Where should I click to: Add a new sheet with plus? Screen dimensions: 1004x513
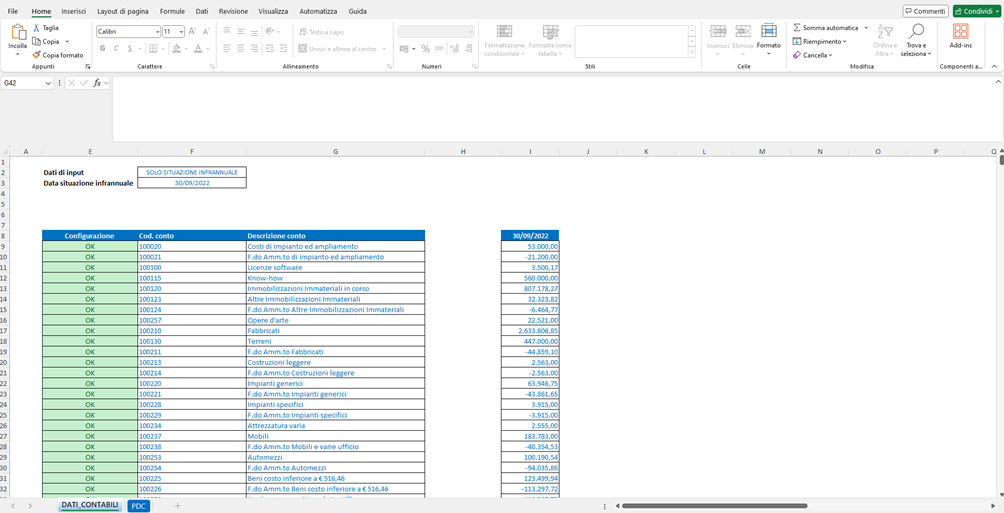coord(177,506)
